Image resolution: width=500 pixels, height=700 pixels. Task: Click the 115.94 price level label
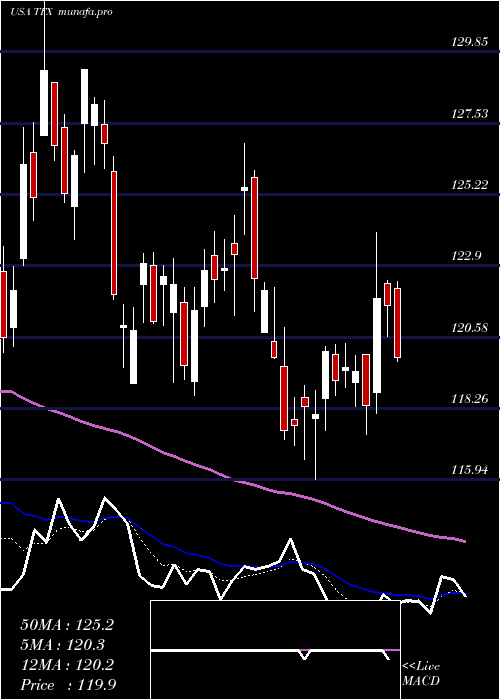(x=470, y=470)
